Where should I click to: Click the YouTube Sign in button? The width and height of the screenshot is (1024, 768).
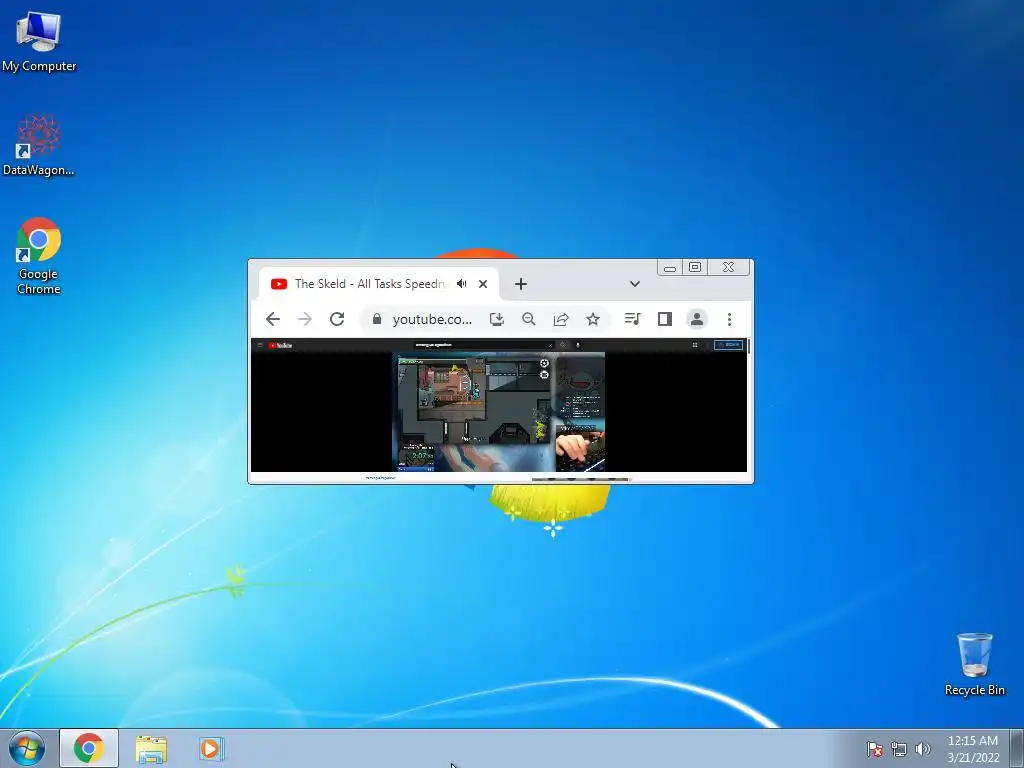pos(728,345)
